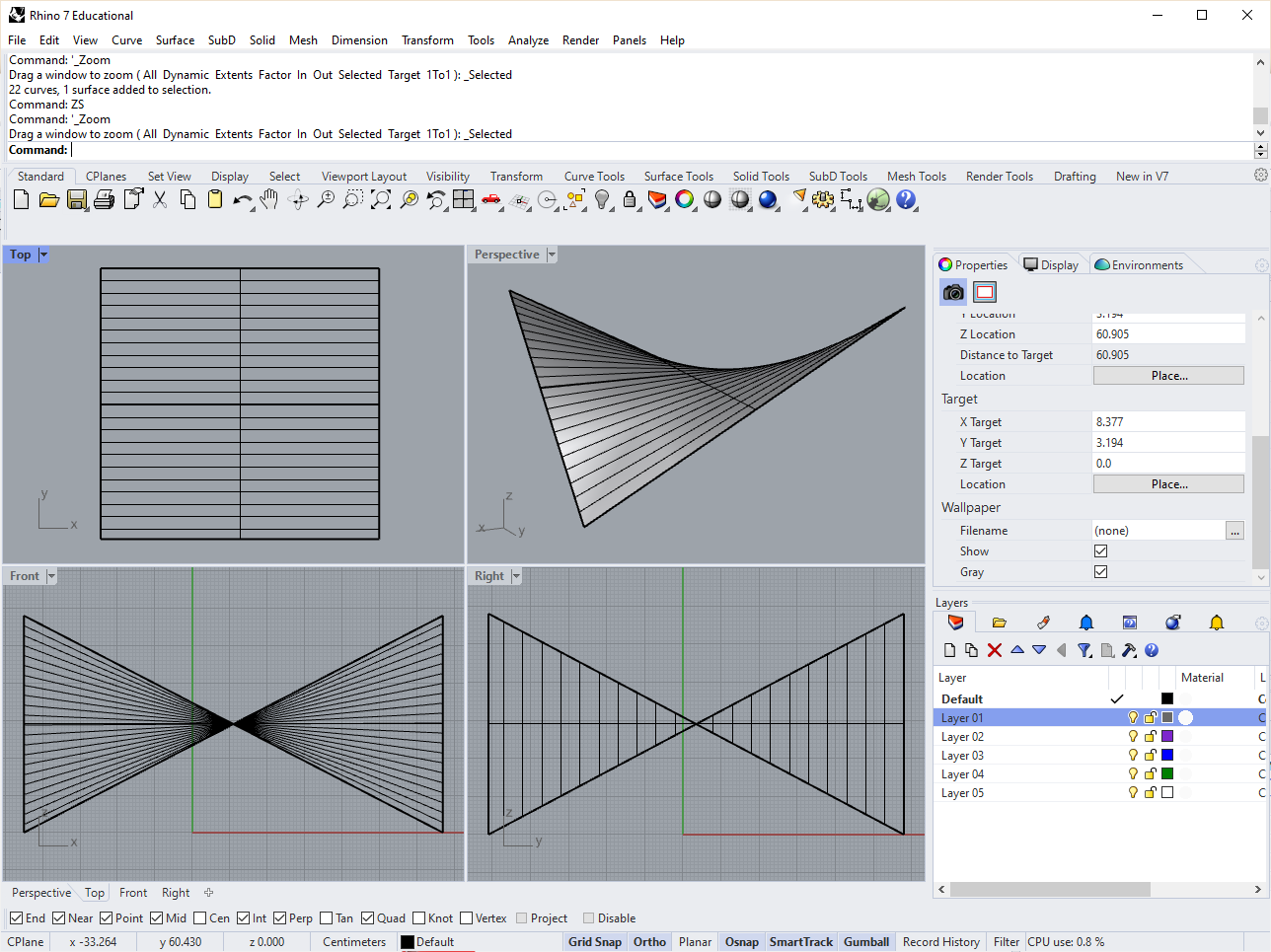
Task: Open the Right viewport dropdown arrow
Action: (516, 576)
